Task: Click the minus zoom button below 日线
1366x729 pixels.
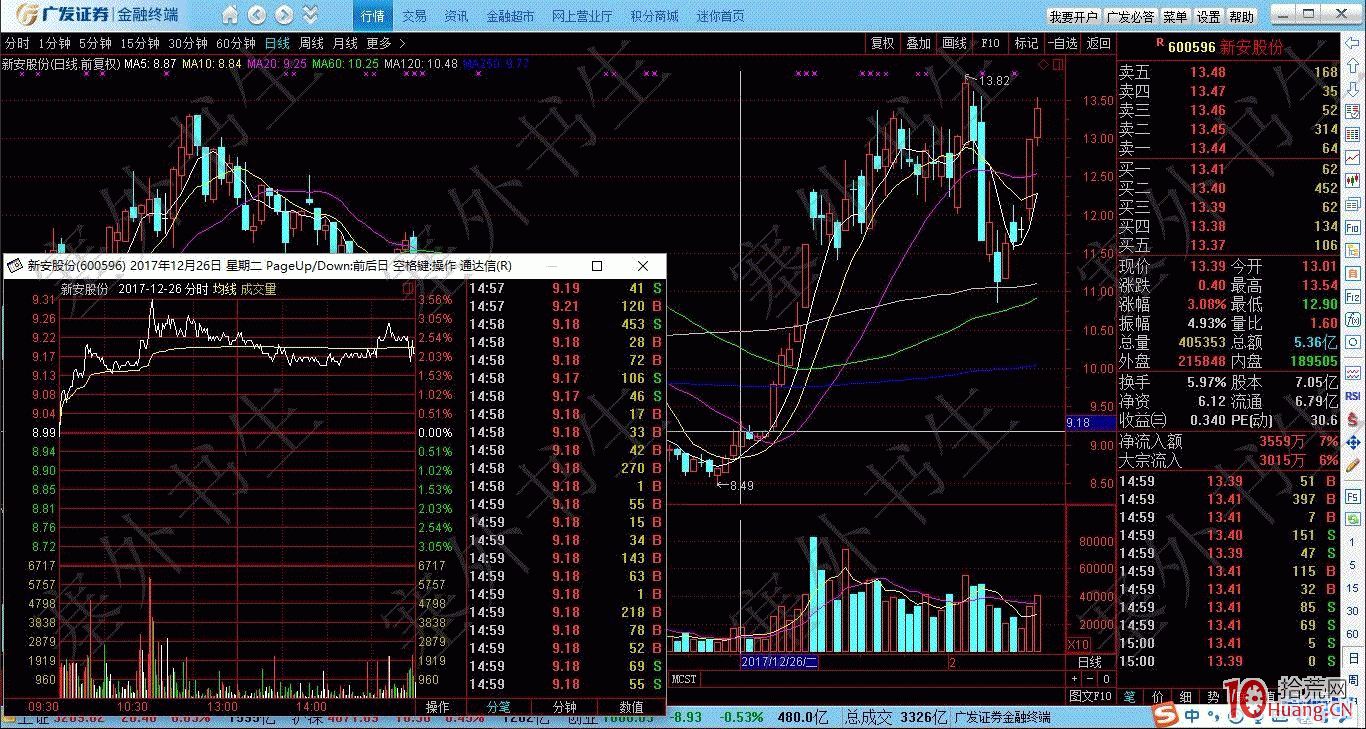Action: [1089, 678]
